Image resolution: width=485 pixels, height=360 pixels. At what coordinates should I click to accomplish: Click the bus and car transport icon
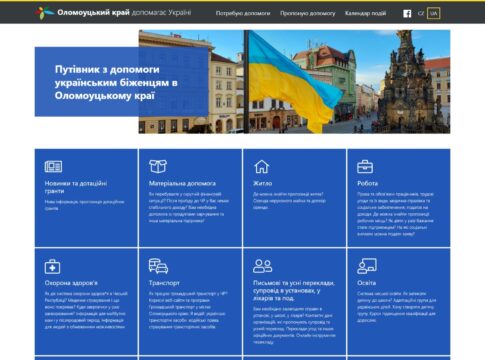pos(158,266)
